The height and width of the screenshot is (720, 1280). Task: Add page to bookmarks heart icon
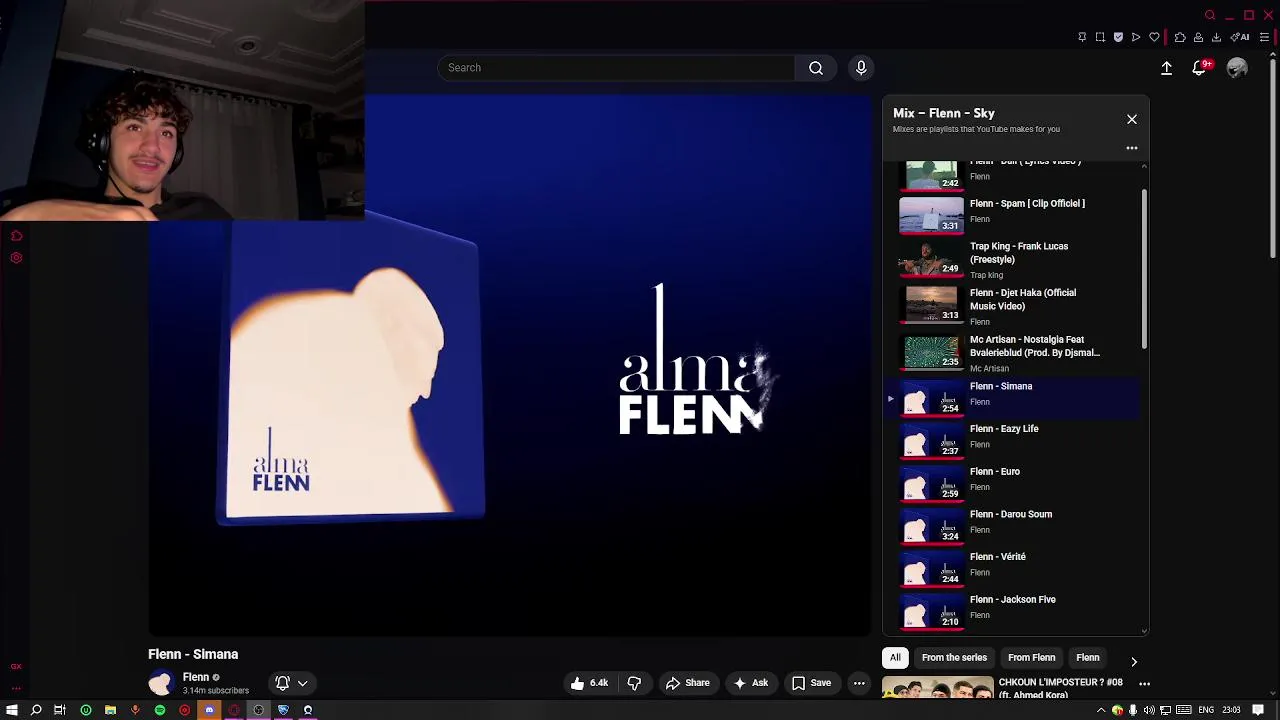coord(1154,37)
